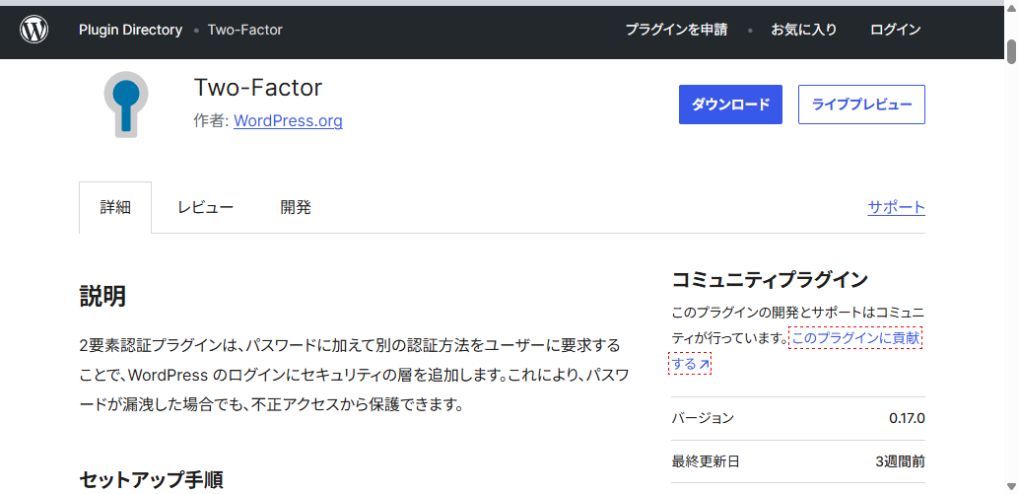Click the 最終更新日 label
Screen dimensions: 1019x494
coord(706,462)
